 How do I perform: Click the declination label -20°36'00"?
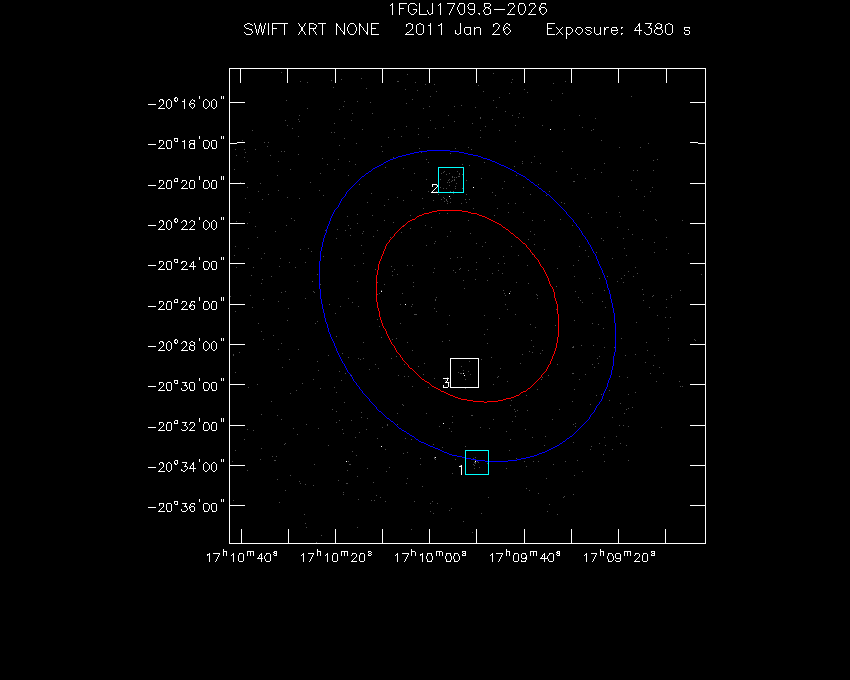coord(186,507)
